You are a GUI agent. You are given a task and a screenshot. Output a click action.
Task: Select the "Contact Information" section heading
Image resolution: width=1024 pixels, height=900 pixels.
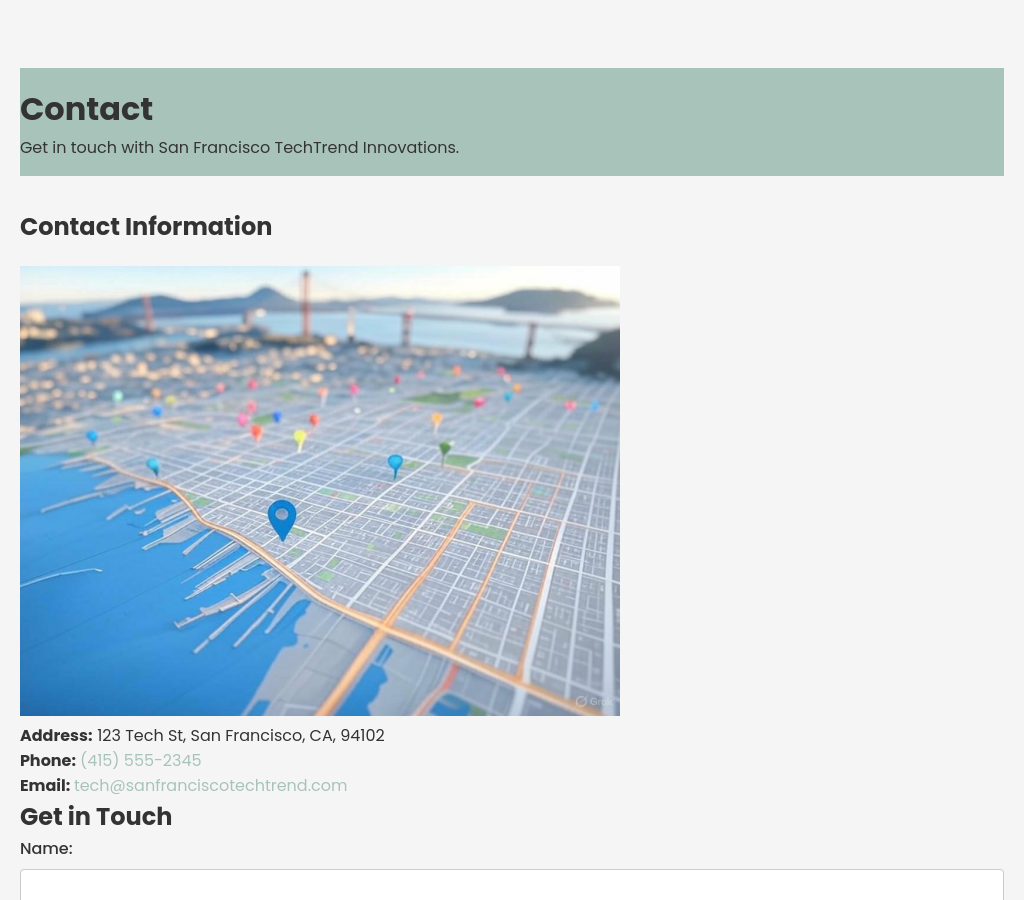click(x=146, y=227)
